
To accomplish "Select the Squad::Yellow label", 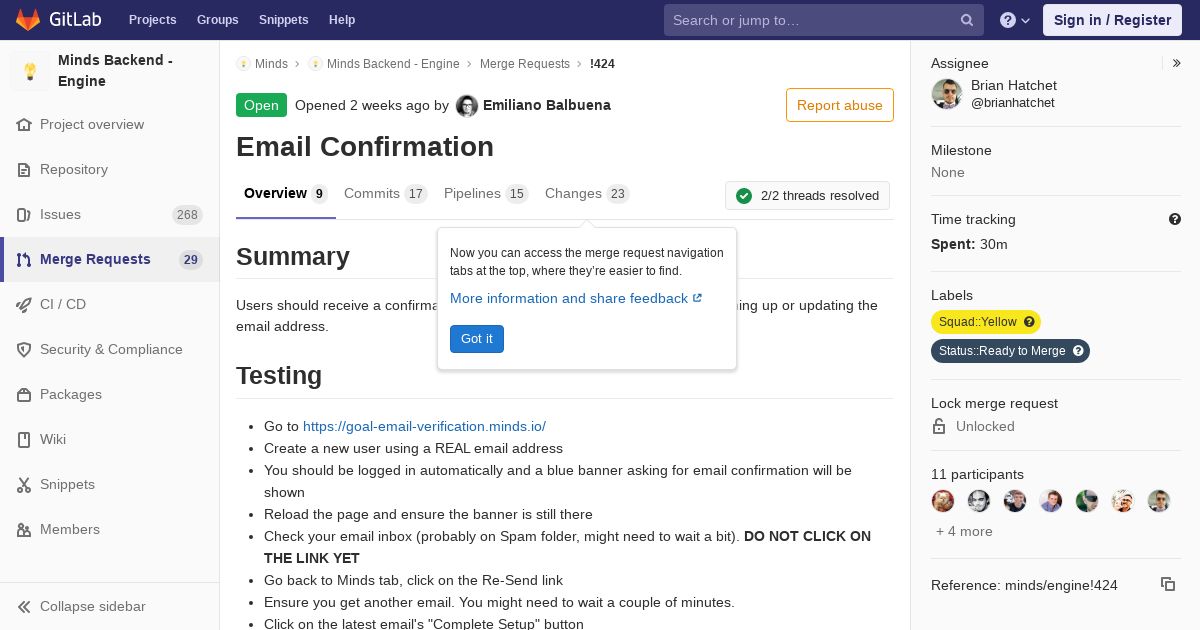I will pyautogui.click(x=986, y=322).
